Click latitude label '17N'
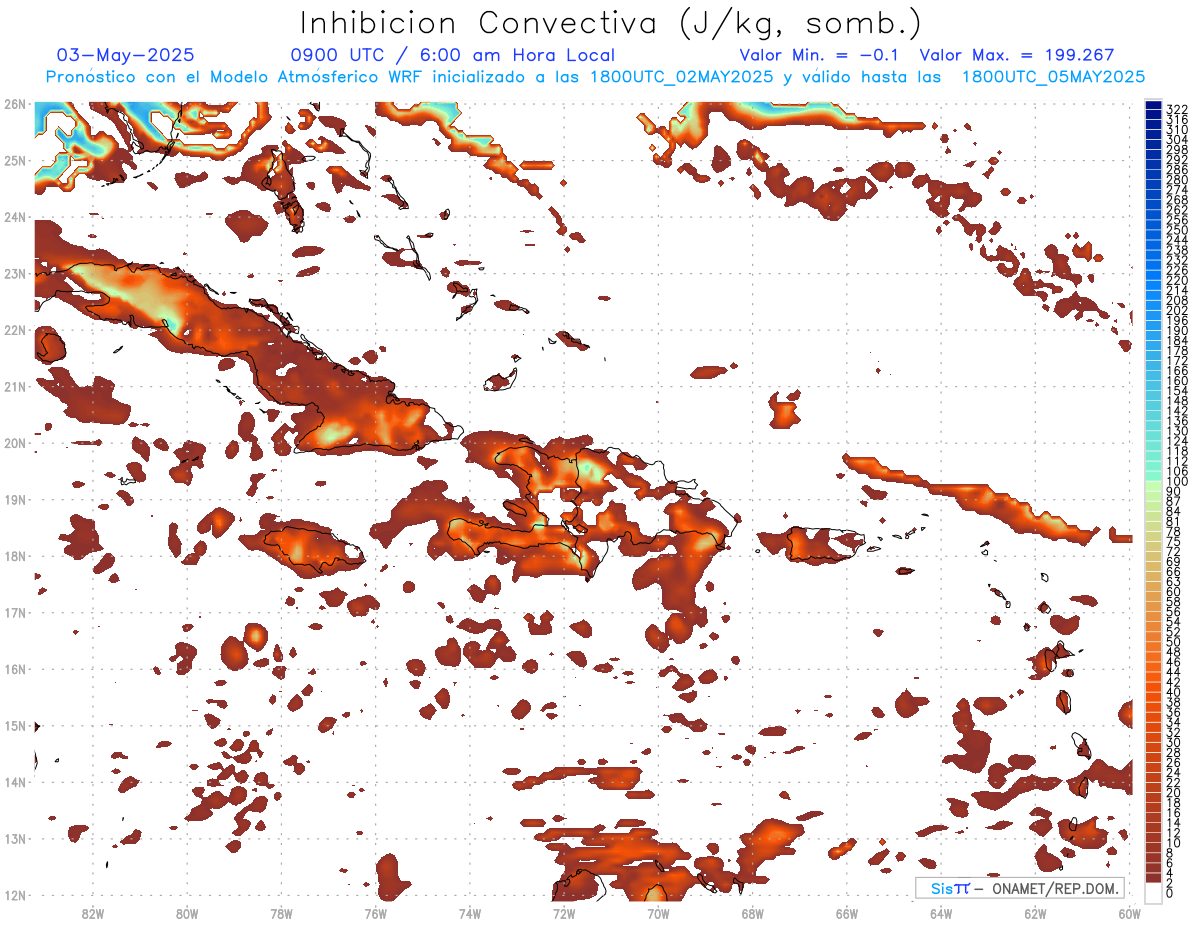1200x927 pixels. (14, 612)
